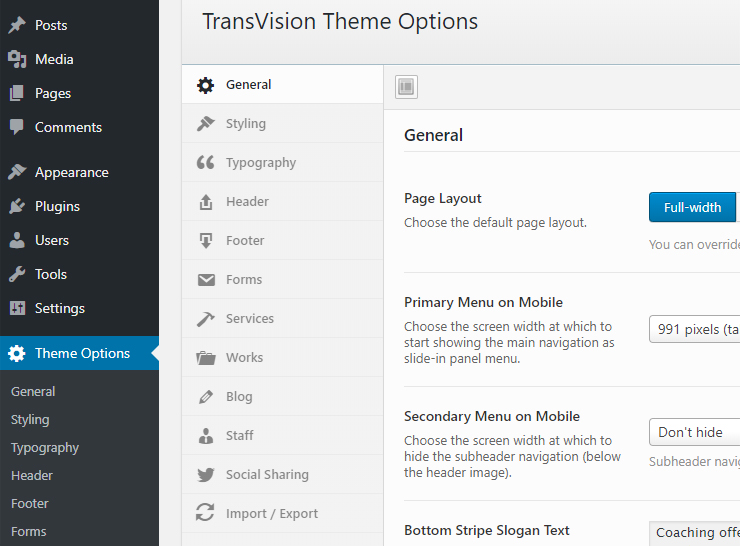Click the quote marks icon beside Typography

[x=205, y=162]
